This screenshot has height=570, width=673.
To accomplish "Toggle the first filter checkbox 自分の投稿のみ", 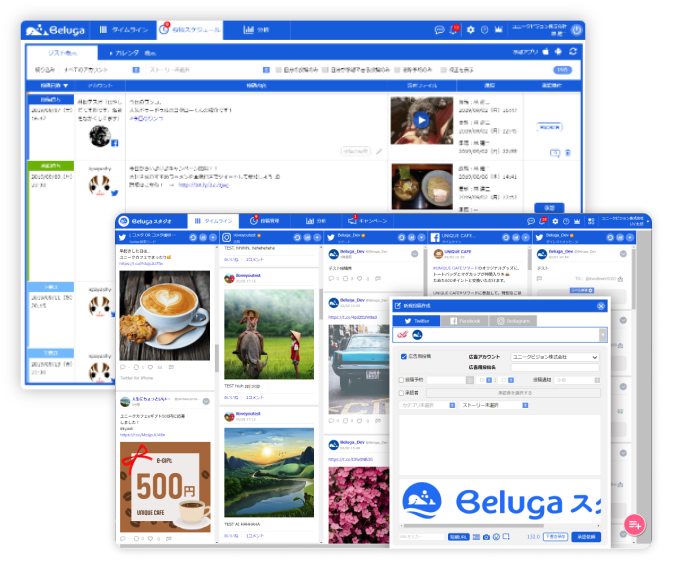I will (x=279, y=70).
